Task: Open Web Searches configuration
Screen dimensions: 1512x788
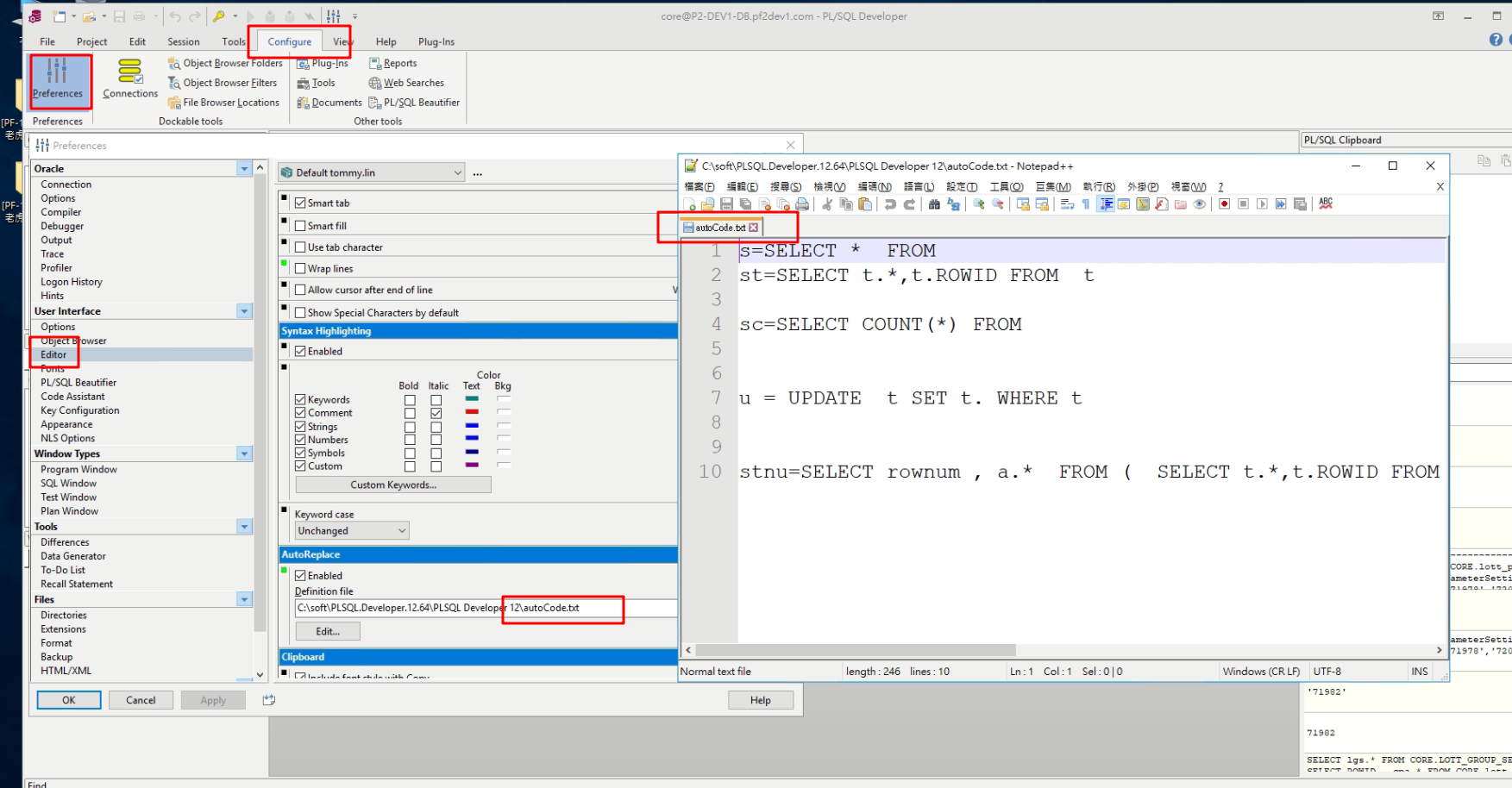Action: pos(406,83)
